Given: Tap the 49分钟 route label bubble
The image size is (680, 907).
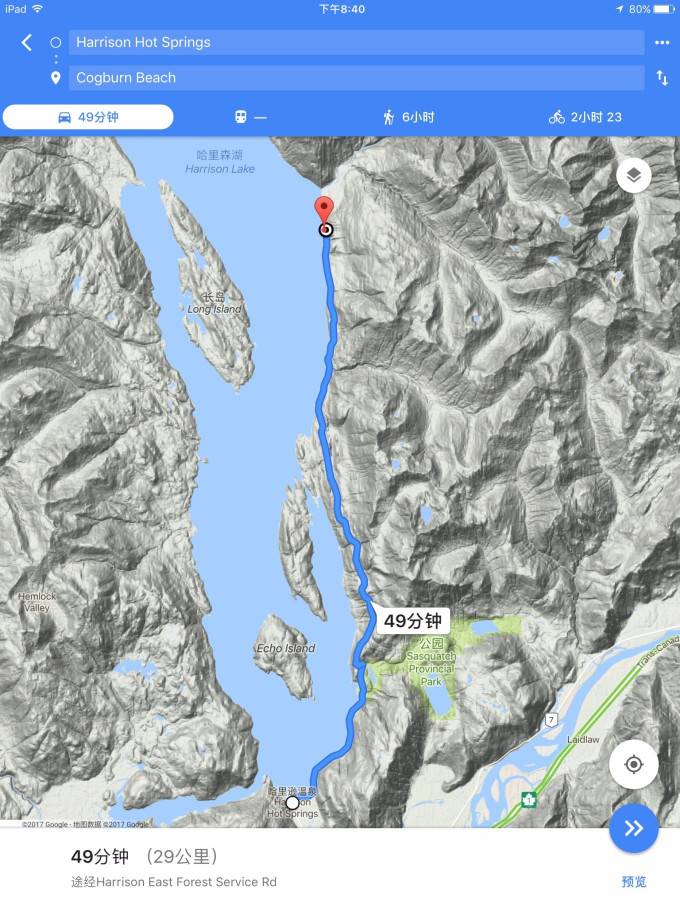Looking at the screenshot, I should (x=412, y=621).
